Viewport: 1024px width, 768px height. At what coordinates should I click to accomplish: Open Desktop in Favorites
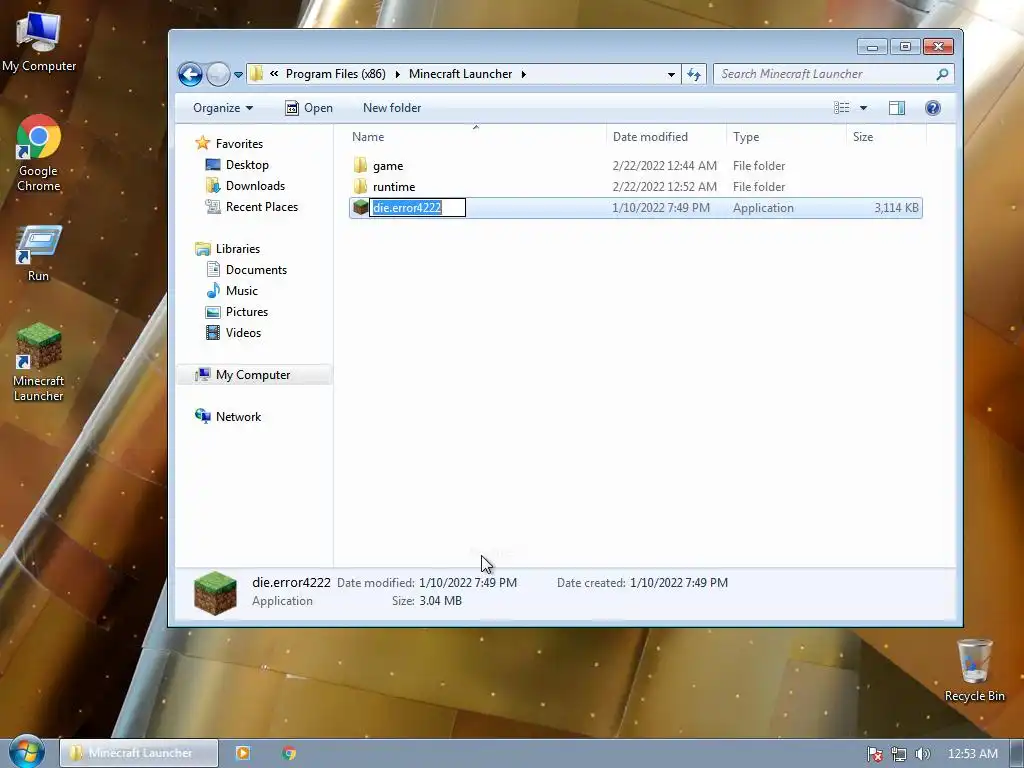coord(247,165)
